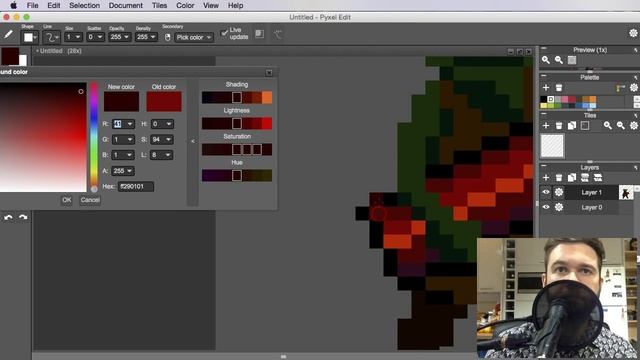Open the Tiles menu

point(160,5)
